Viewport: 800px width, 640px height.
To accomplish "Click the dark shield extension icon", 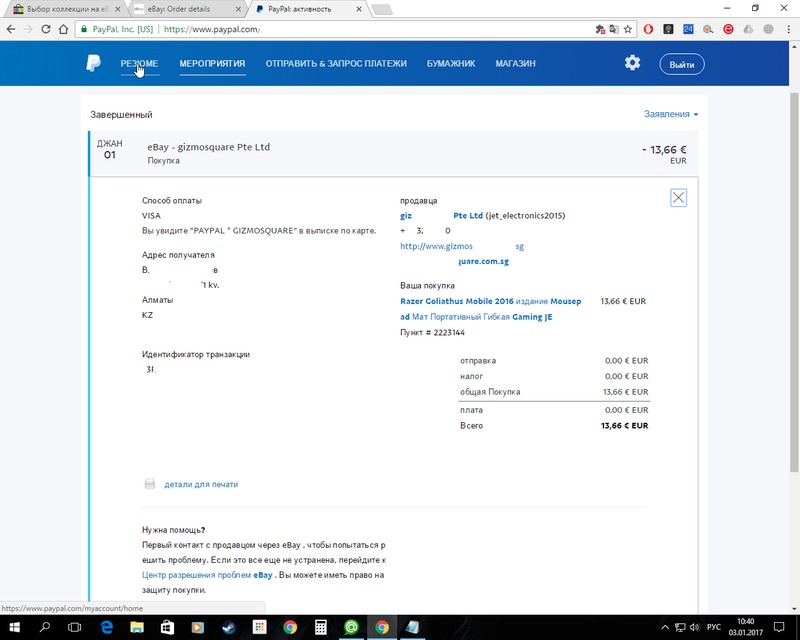I will click(x=668, y=29).
